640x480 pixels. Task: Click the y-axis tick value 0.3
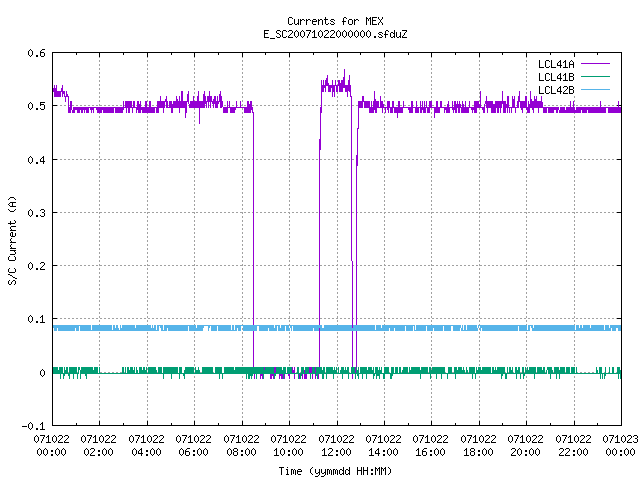click(36, 213)
